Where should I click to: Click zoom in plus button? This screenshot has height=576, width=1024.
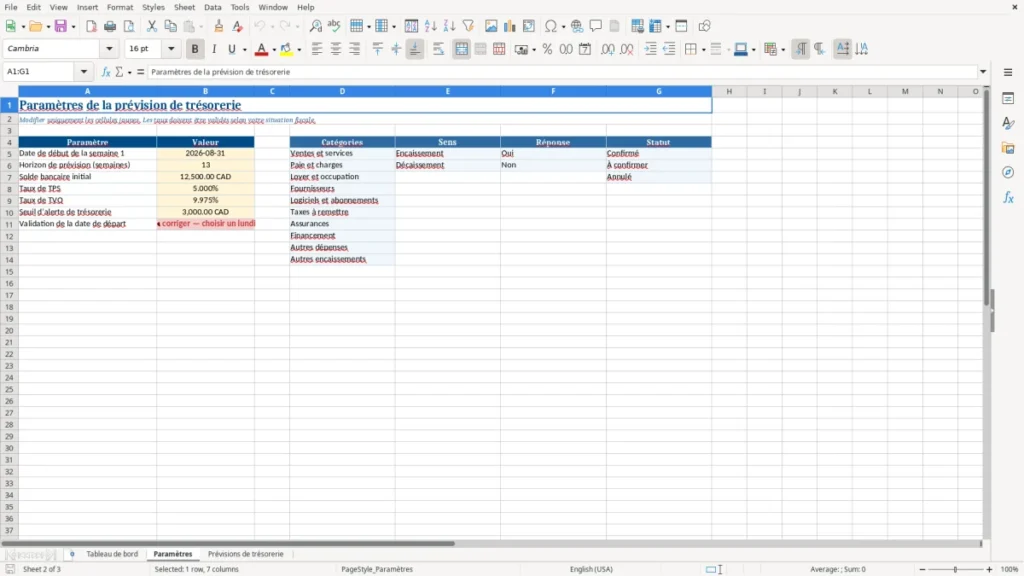click(989, 569)
